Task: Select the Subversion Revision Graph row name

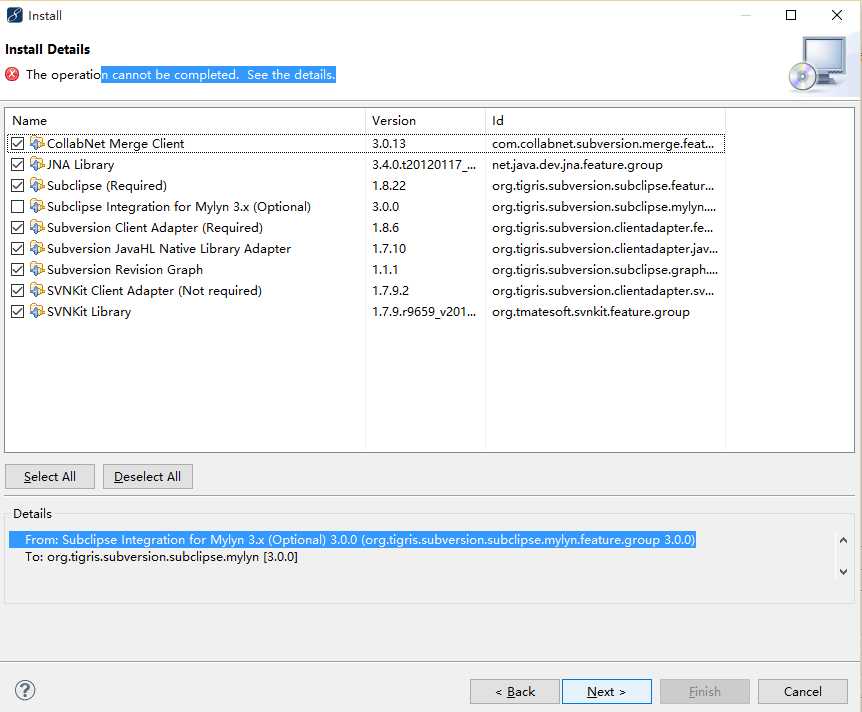Action: [125, 269]
